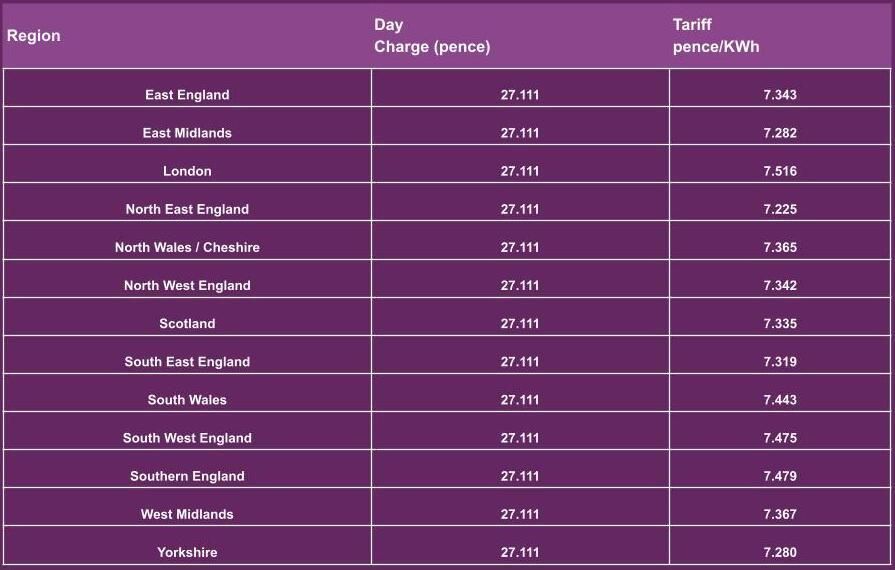Click the London region cell
The width and height of the screenshot is (895, 570).
[187, 171]
